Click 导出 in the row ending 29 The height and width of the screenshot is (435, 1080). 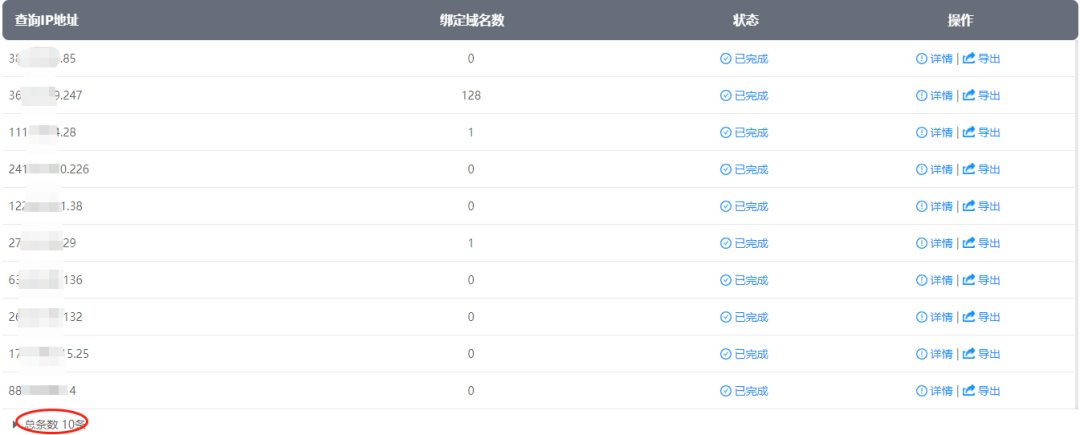[x=989, y=243]
